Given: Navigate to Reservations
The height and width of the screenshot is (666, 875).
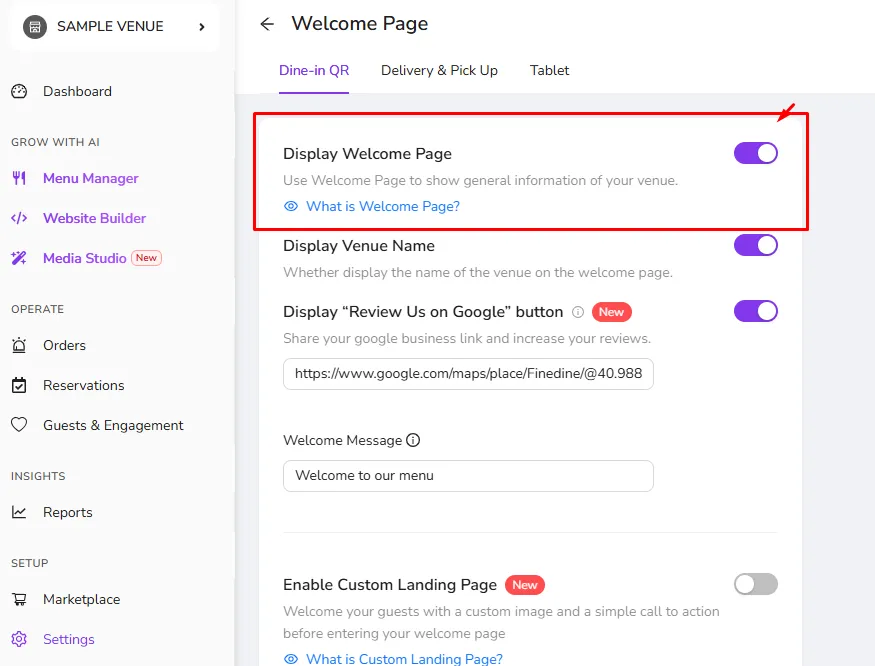Looking at the screenshot, I should (83, 385).
